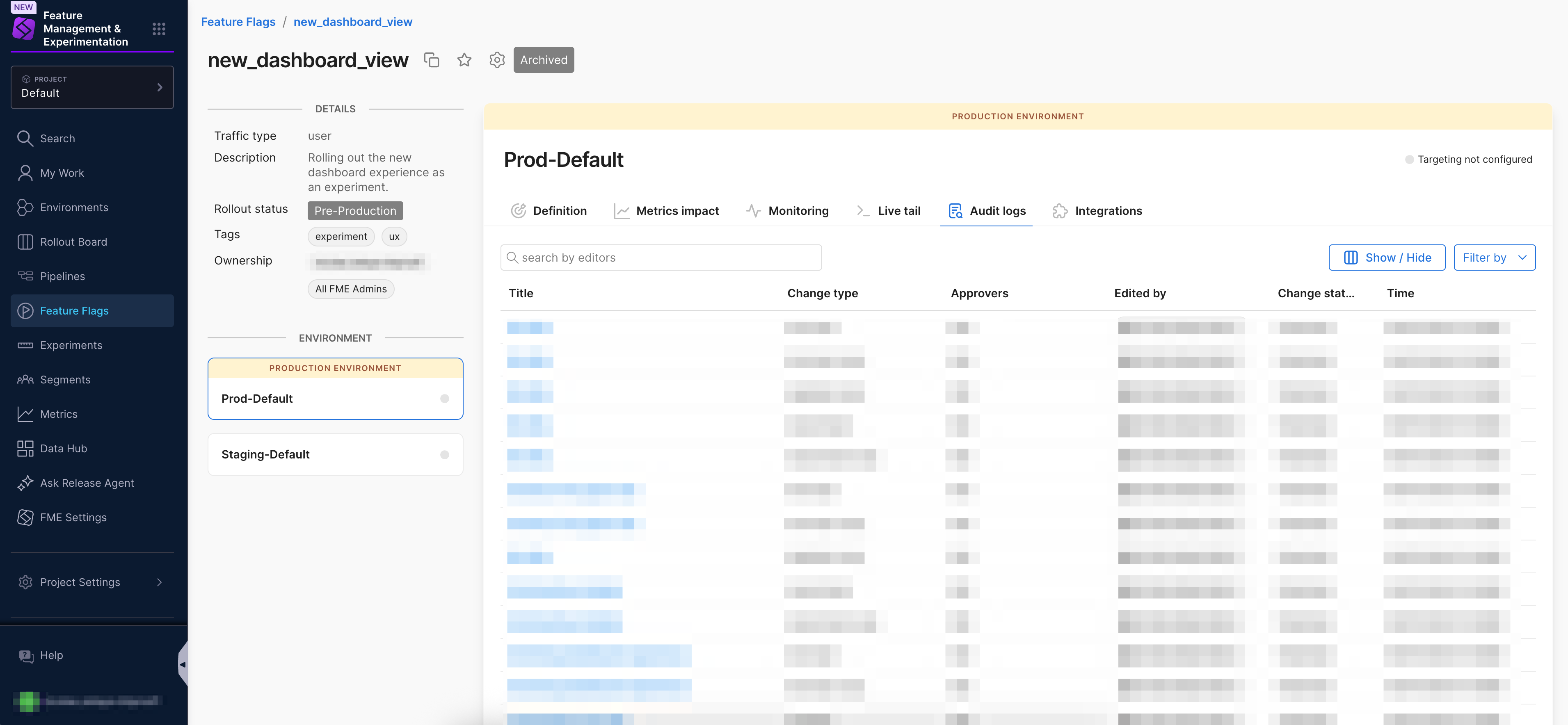Click the experiment tag chip
The image size is (1568, 725).
[341, 237]
